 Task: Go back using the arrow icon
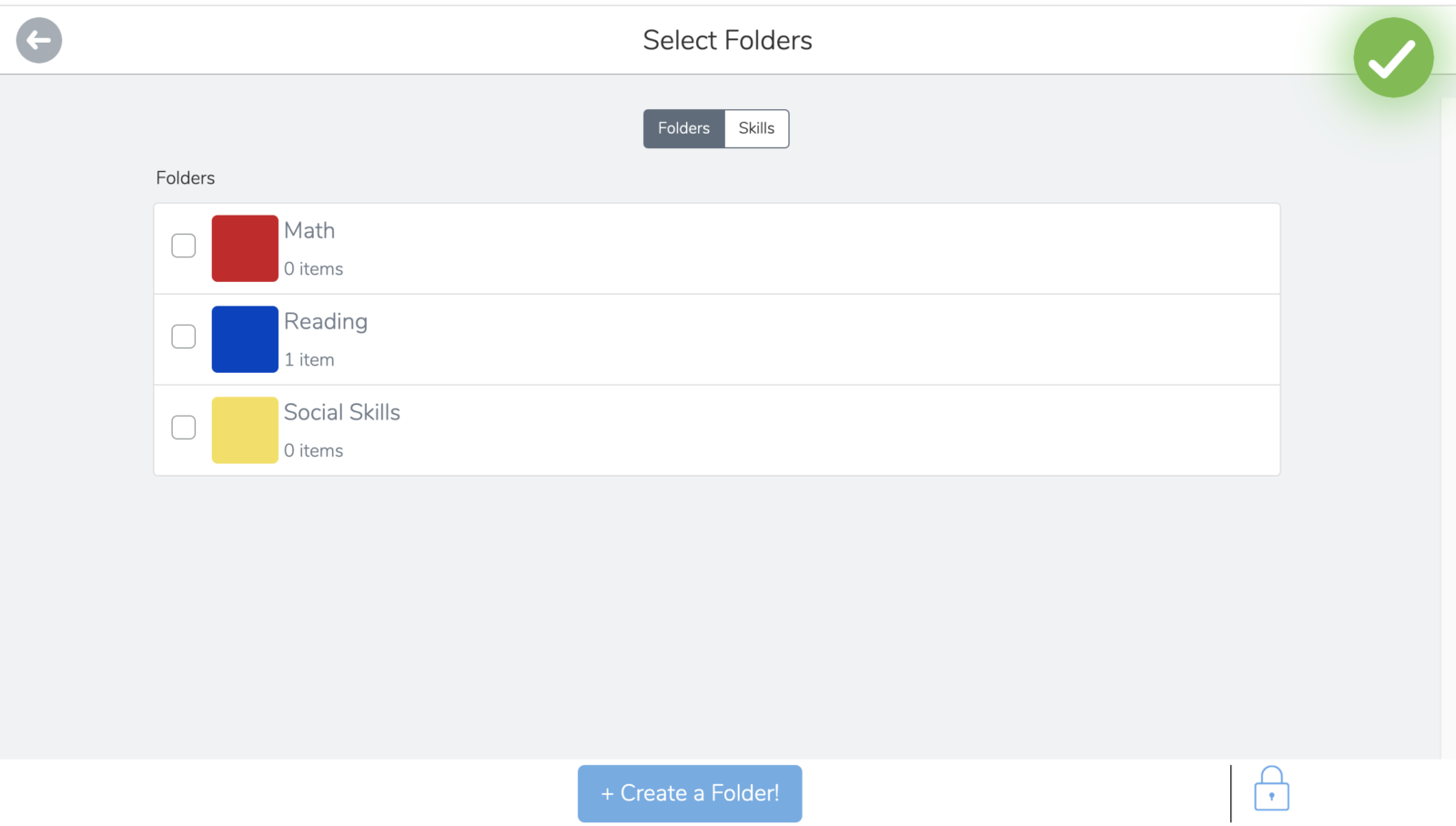click(x=39, y=40)
